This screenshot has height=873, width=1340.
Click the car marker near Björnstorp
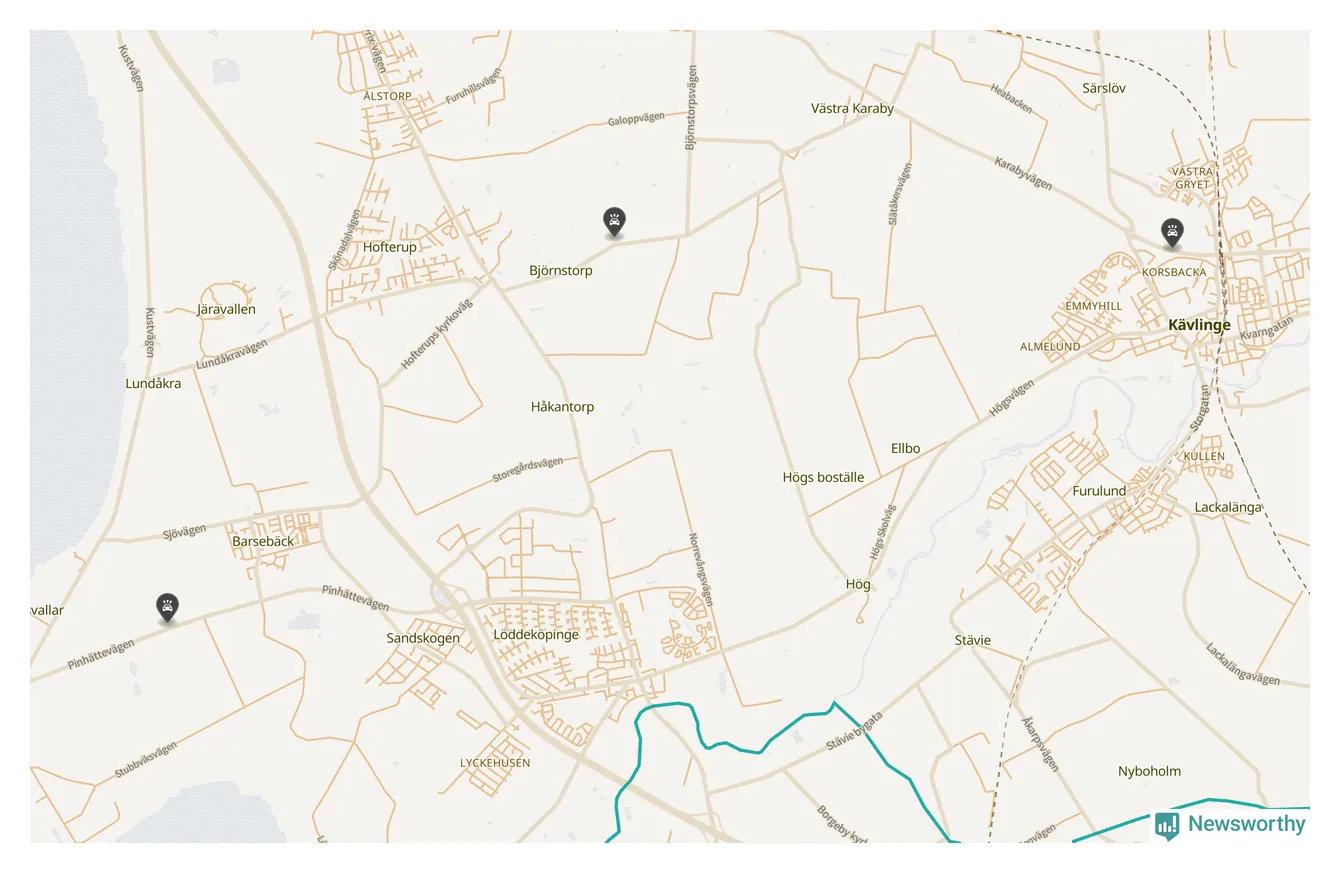click(x=614, y=222)
